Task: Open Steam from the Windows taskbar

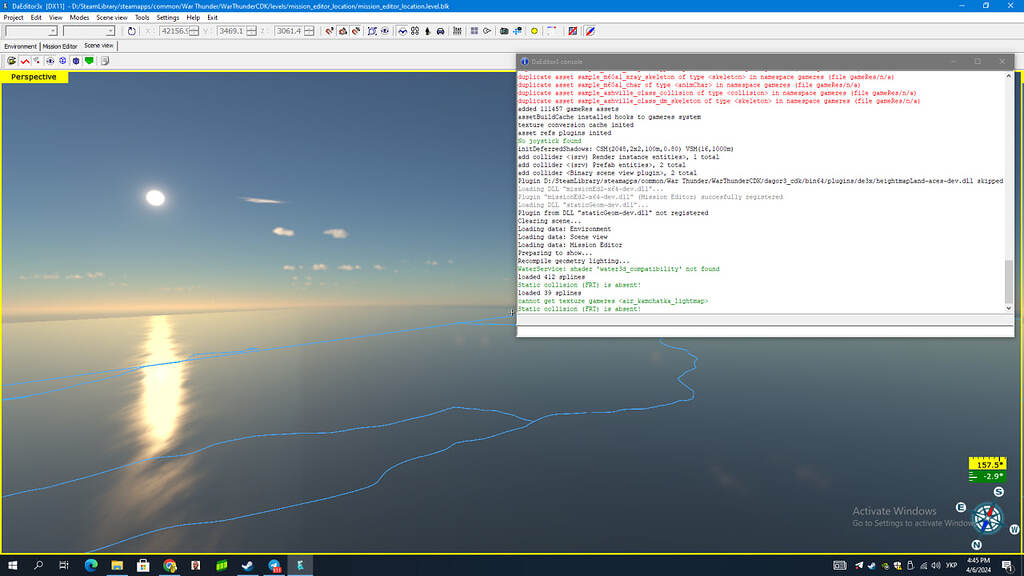Action: [x=248, y=565]
